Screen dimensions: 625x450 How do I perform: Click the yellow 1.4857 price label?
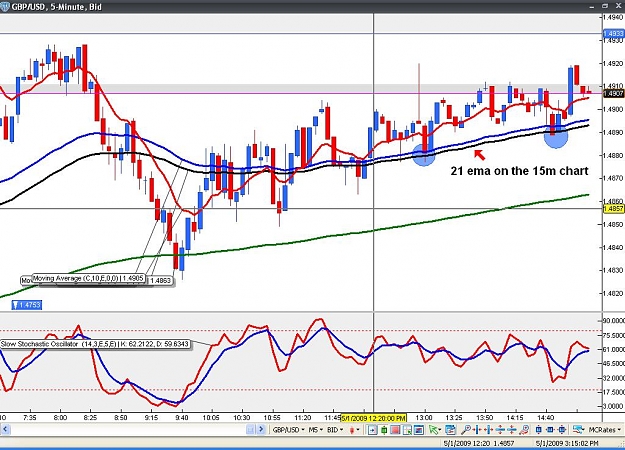613,208
